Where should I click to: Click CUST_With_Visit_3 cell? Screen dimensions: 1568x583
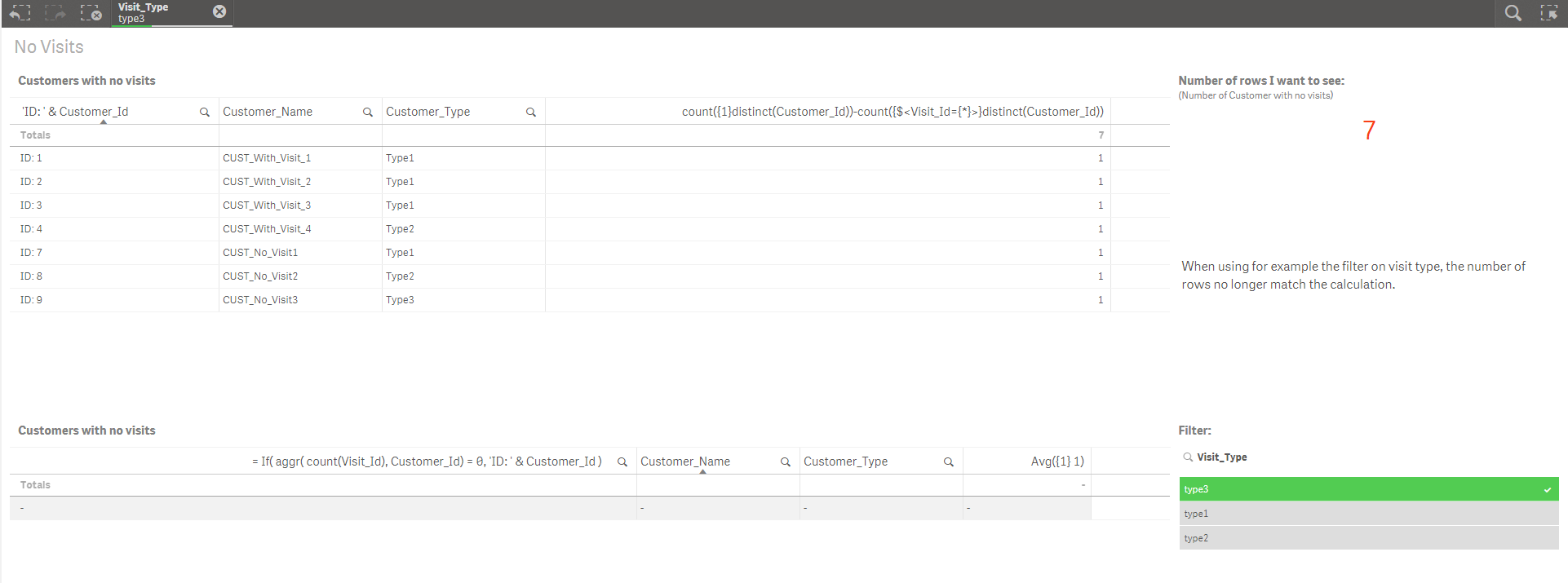click(x=300, y=205)
